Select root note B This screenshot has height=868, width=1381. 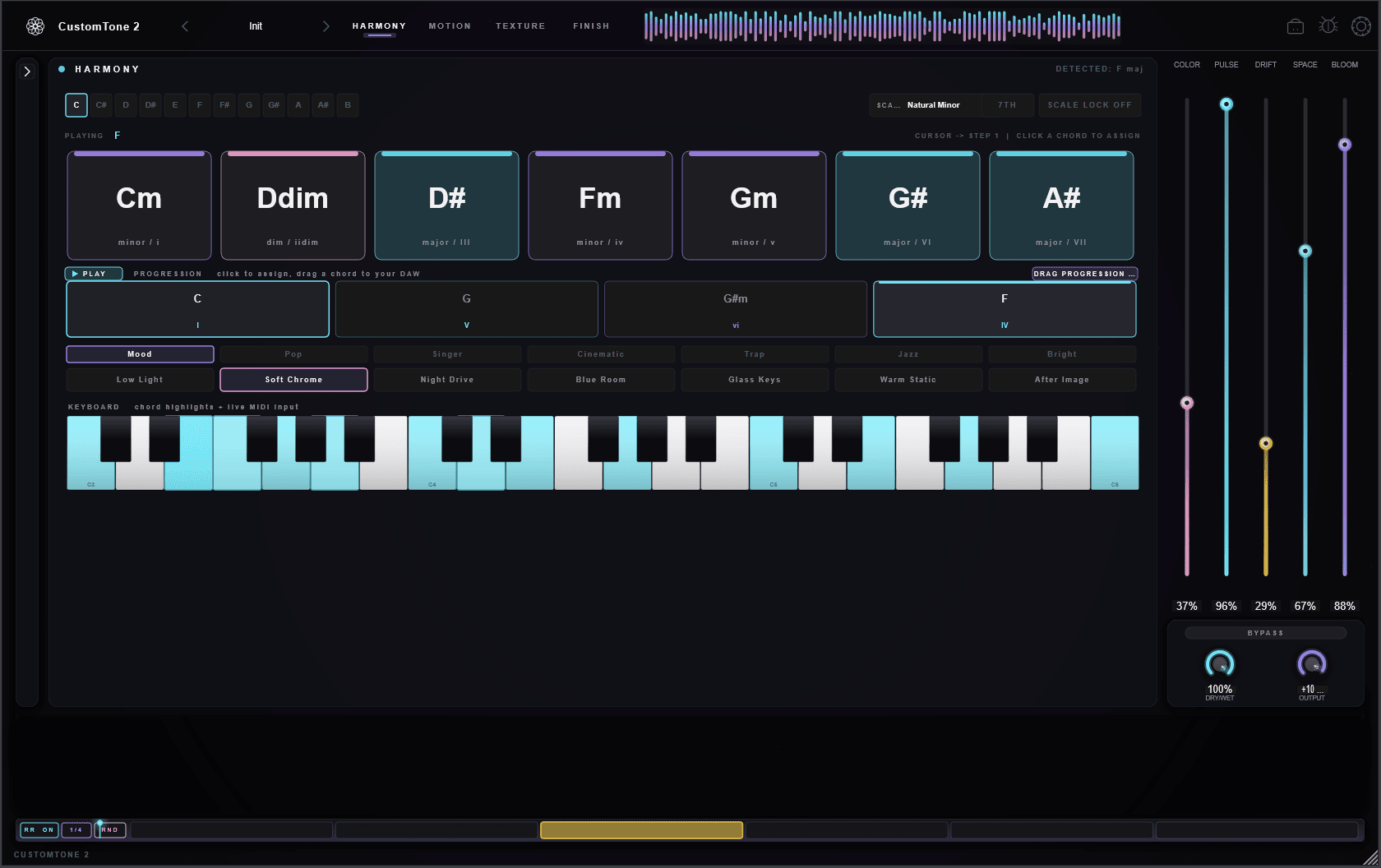[x=348, y=105]
